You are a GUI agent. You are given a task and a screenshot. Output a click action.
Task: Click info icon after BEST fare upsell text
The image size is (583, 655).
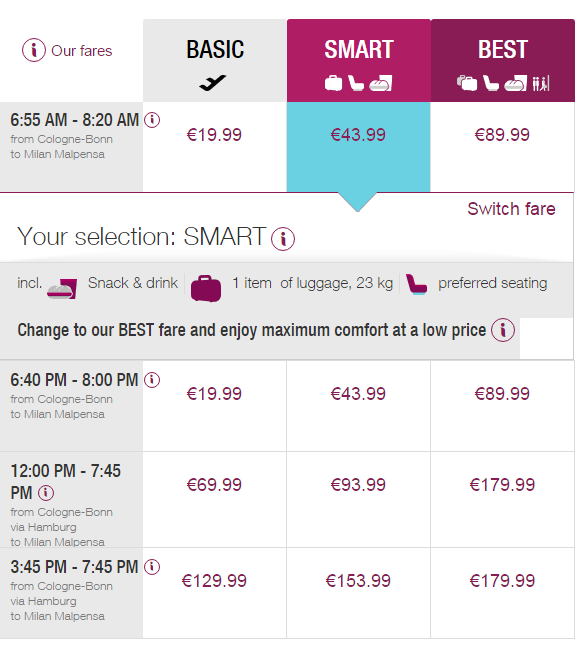[x=503, y=330]
